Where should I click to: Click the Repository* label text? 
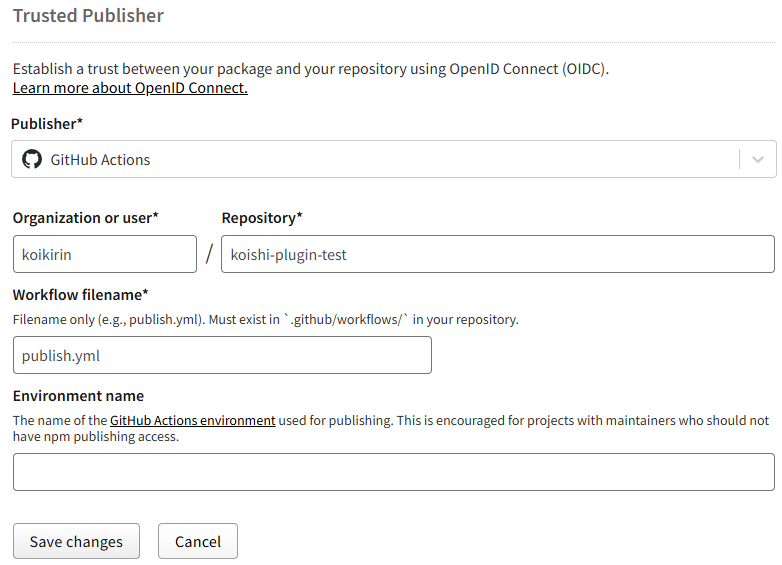pyautogui.click(x=262, y=218)
